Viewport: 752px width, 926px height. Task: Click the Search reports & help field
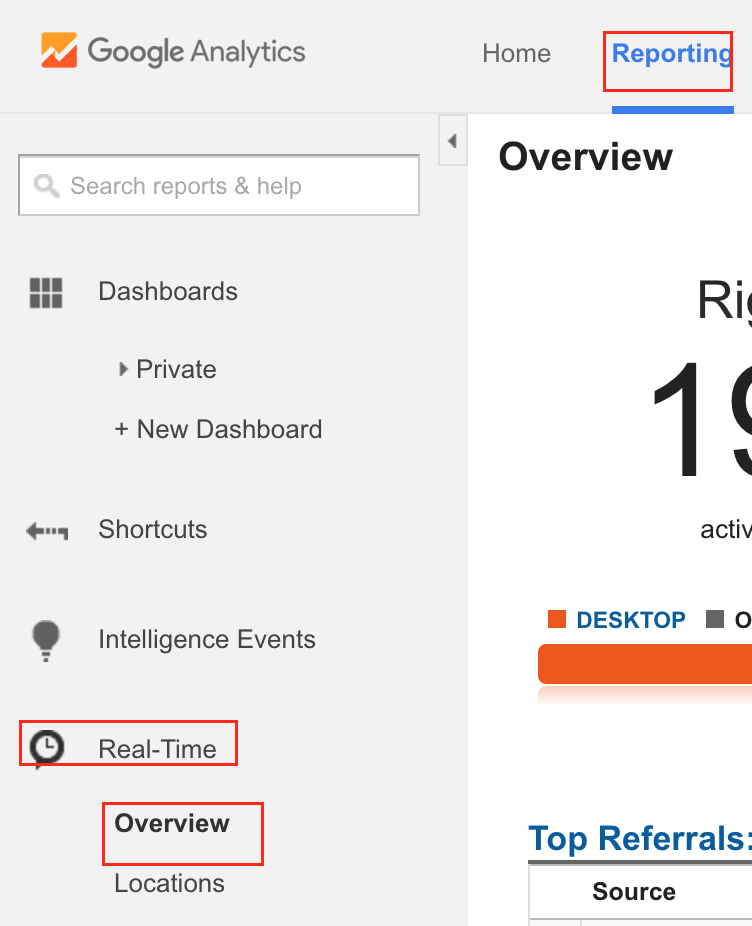[219, 185]
